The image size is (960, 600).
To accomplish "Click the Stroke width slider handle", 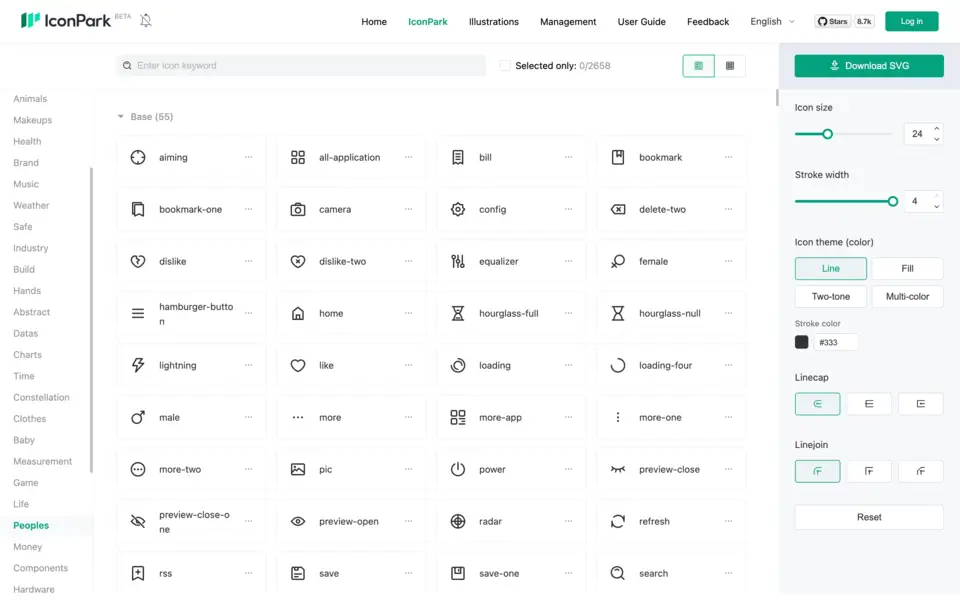I will click(893, 201).
